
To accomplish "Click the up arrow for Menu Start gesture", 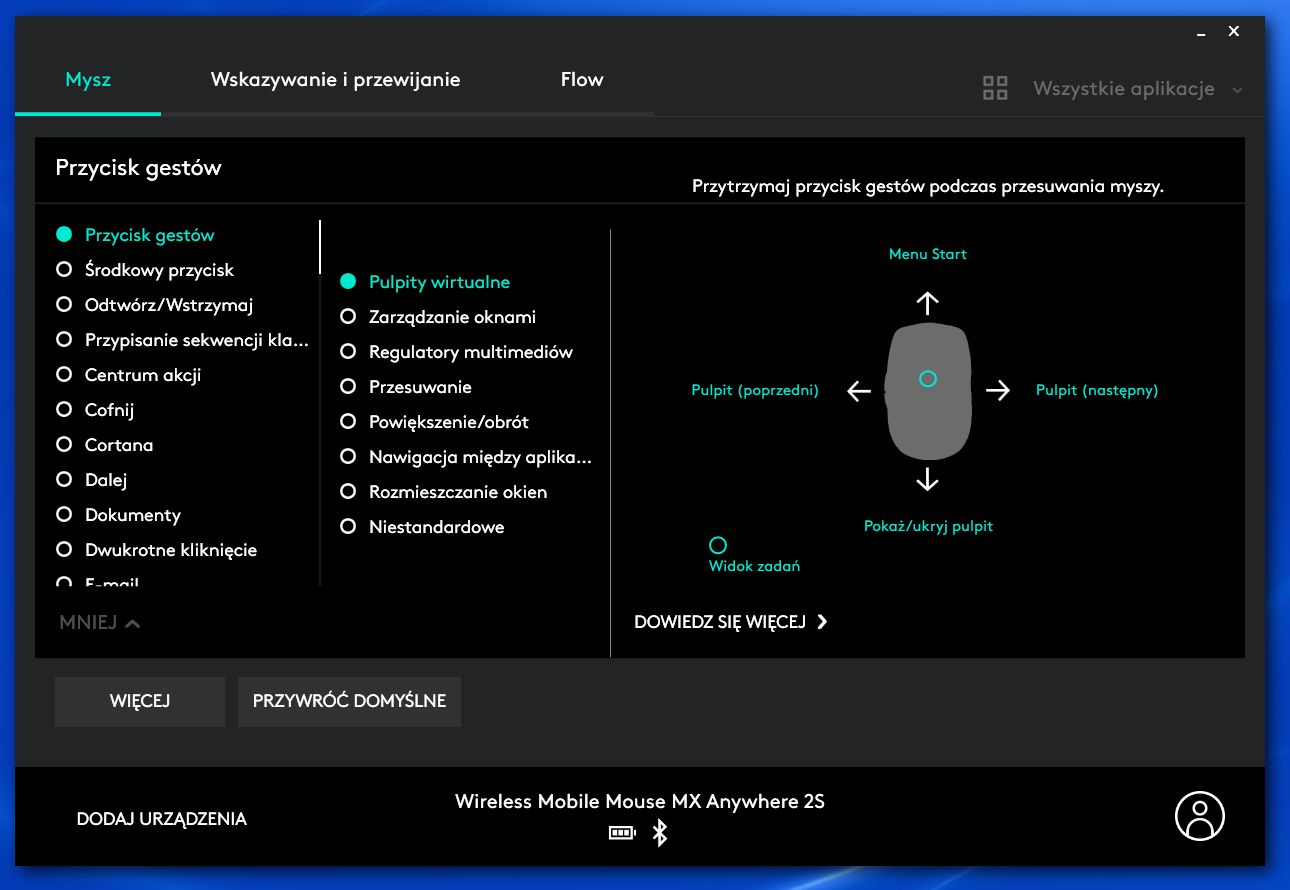I will point(927,303).
